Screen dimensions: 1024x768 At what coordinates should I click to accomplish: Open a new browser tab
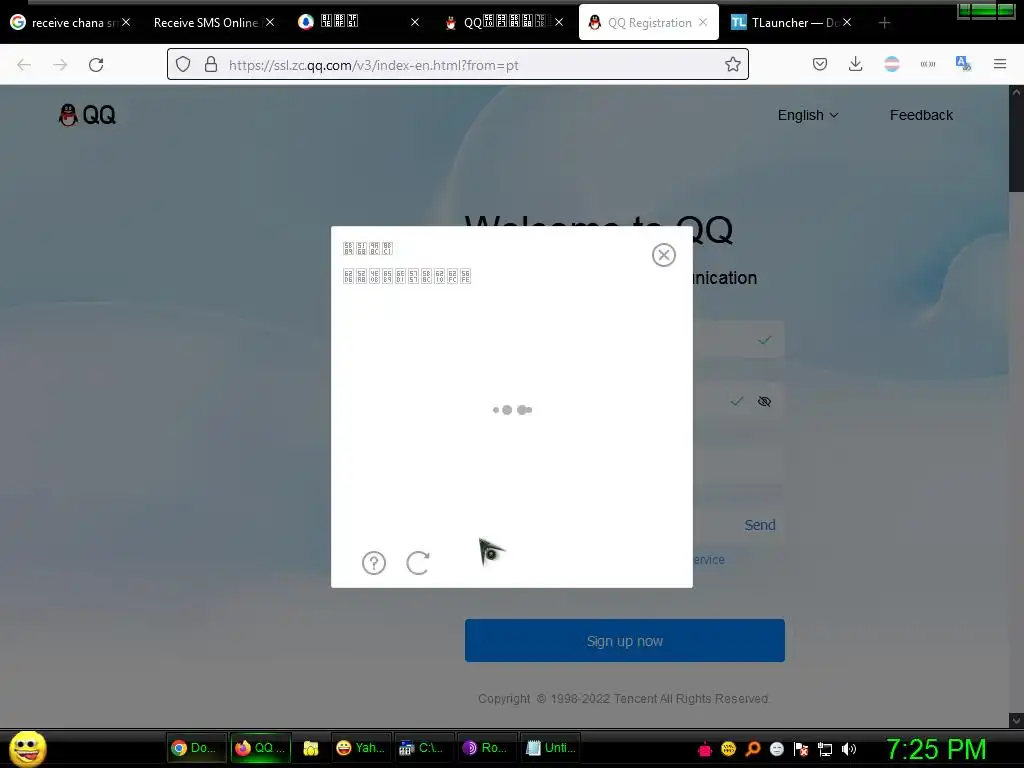[884, 23]
